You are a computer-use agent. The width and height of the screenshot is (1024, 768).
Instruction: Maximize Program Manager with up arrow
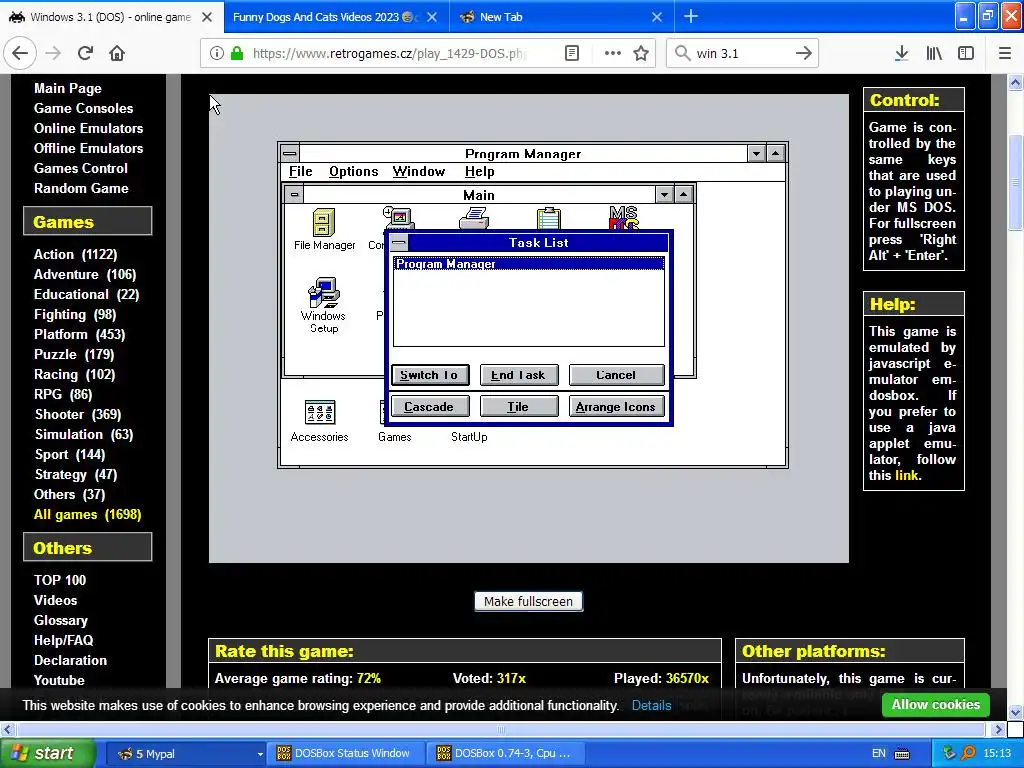pos(775,153)
